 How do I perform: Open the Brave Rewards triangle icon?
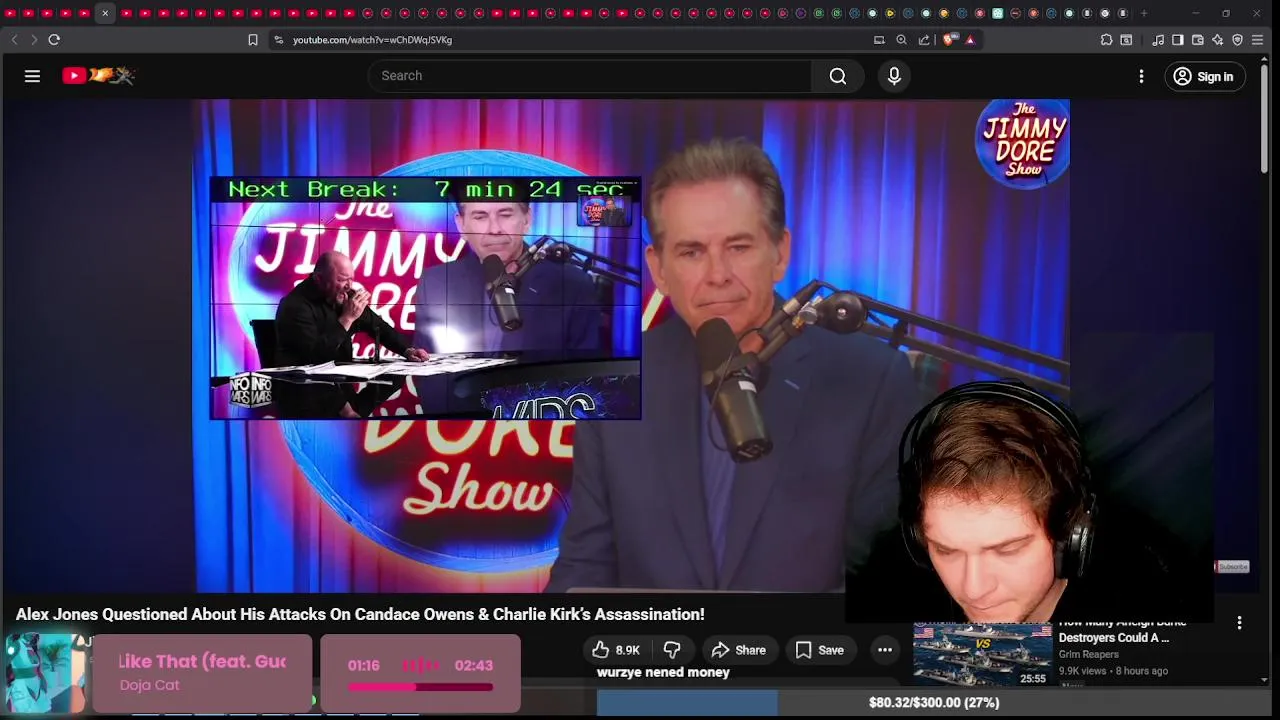[x=970, y=40]
